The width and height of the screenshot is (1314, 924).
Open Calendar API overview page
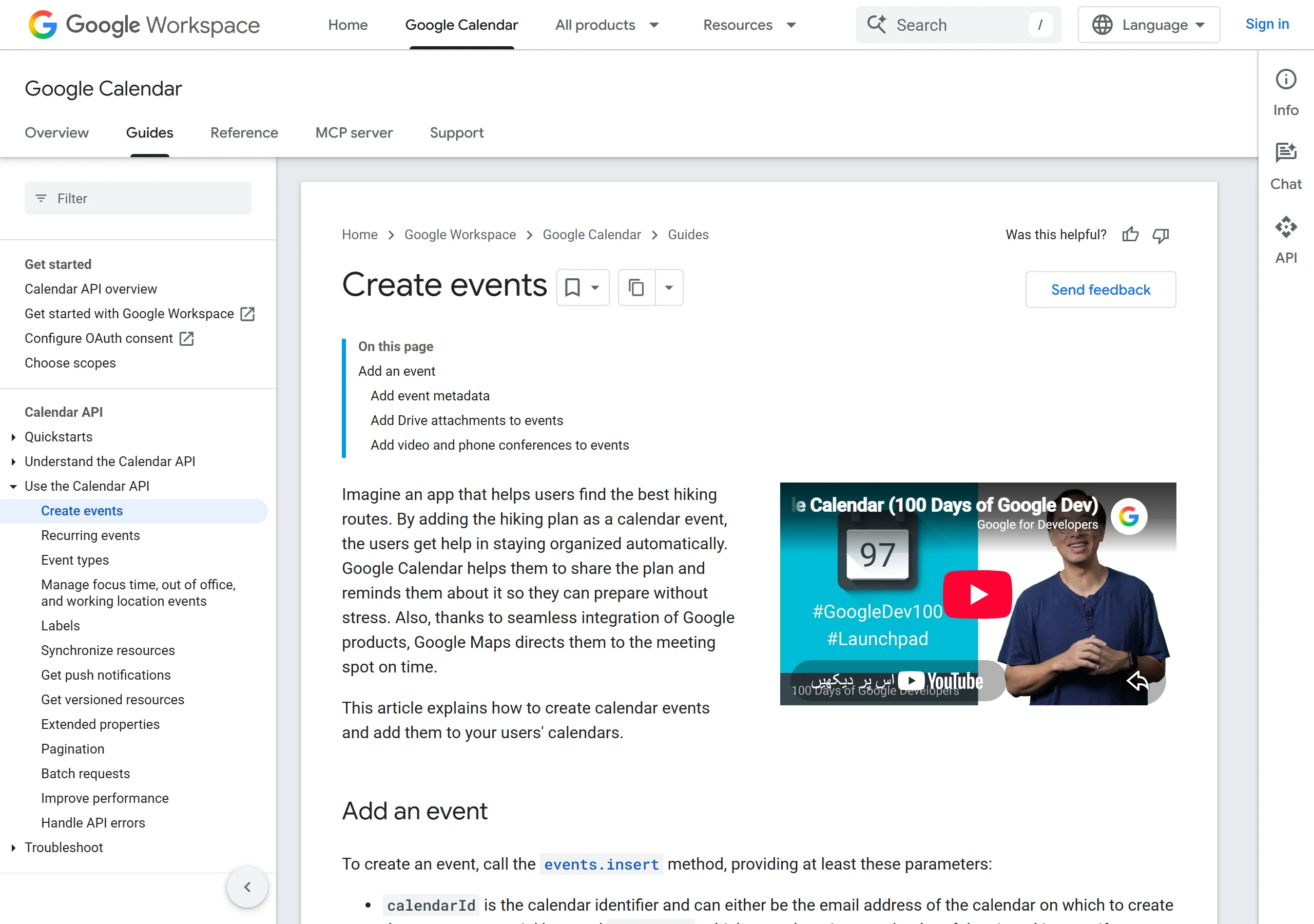90,289
